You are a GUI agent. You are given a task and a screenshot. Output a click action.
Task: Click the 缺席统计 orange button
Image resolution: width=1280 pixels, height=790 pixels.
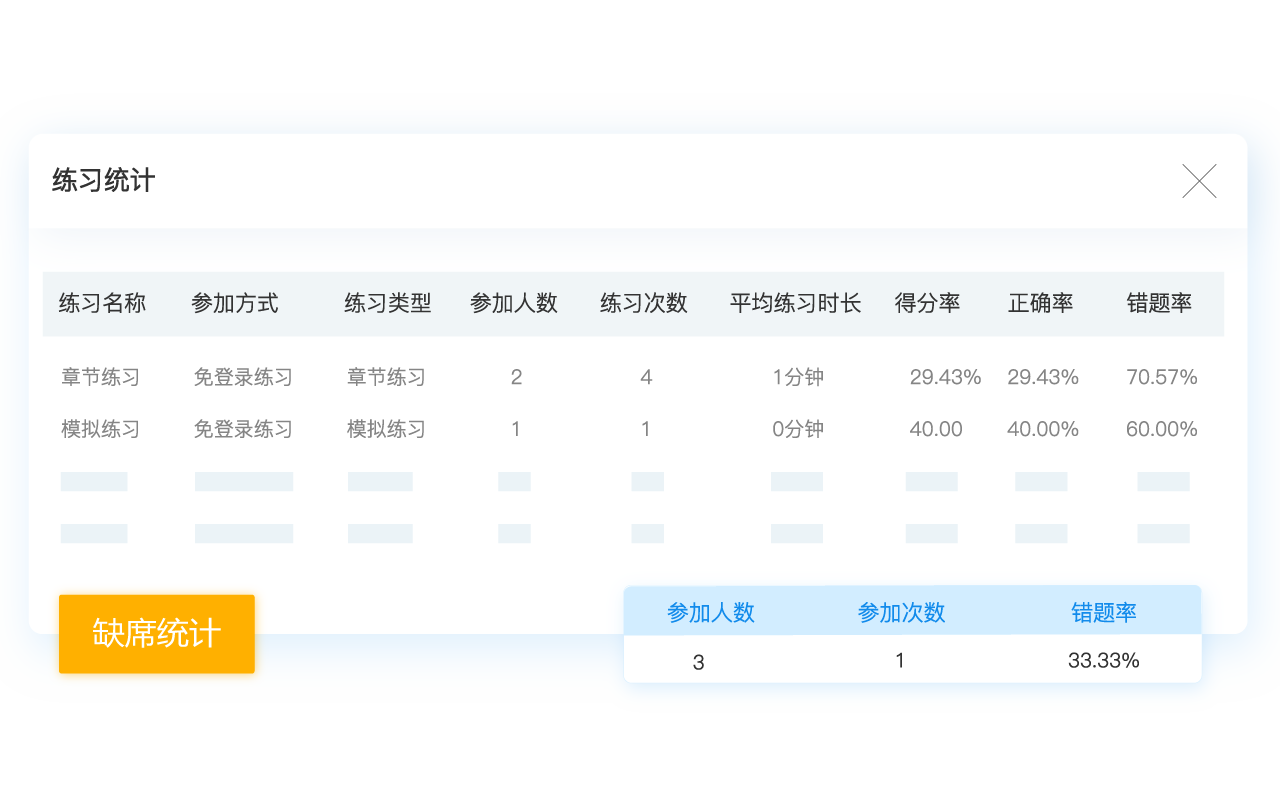[157, 634]
